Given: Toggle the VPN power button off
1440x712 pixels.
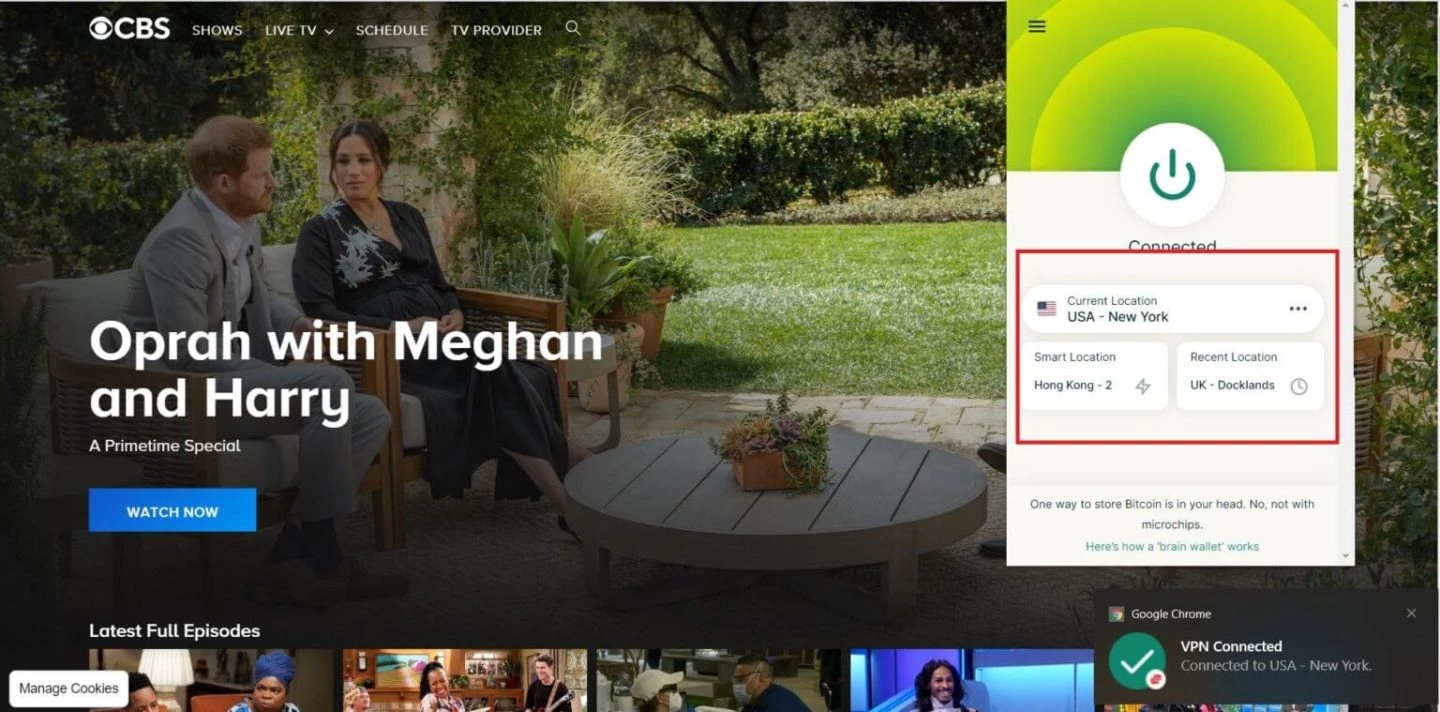Looking at the screenshot, I should click(1172, 175).
